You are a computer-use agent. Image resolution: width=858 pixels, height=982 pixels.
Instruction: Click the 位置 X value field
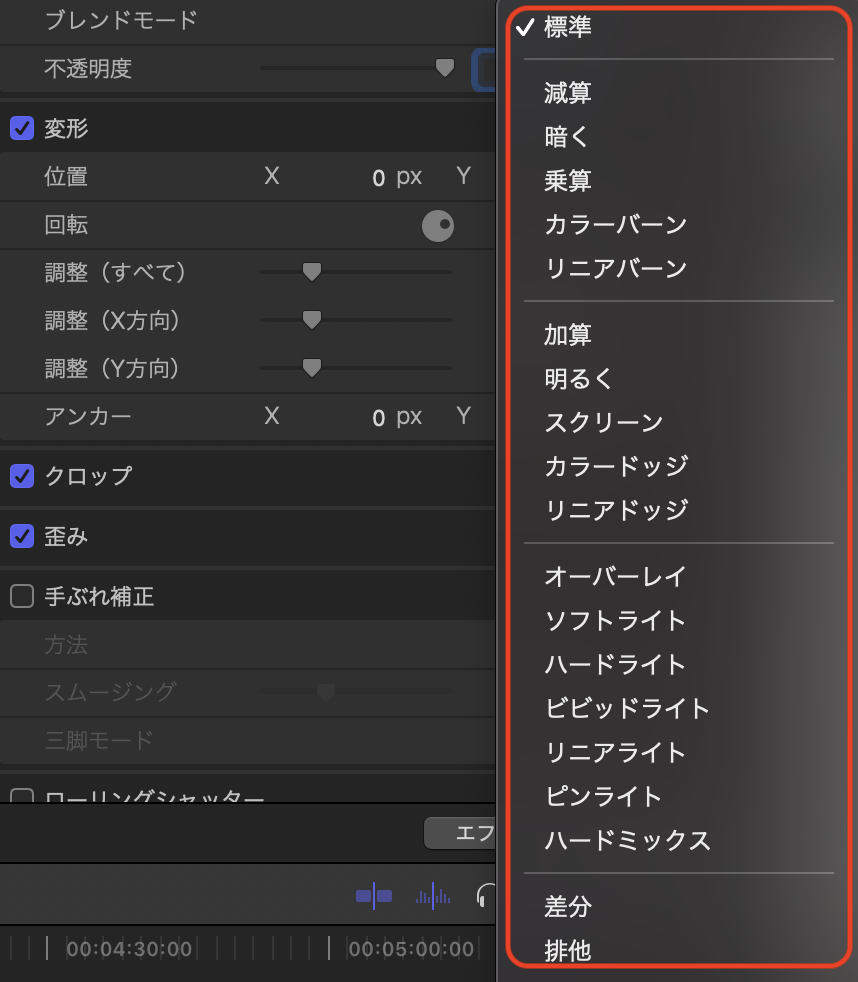pos(378,177)
